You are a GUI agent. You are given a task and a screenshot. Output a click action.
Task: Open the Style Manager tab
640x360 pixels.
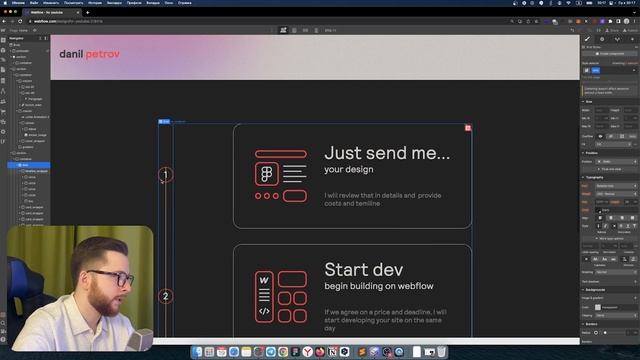click(617, 39)
